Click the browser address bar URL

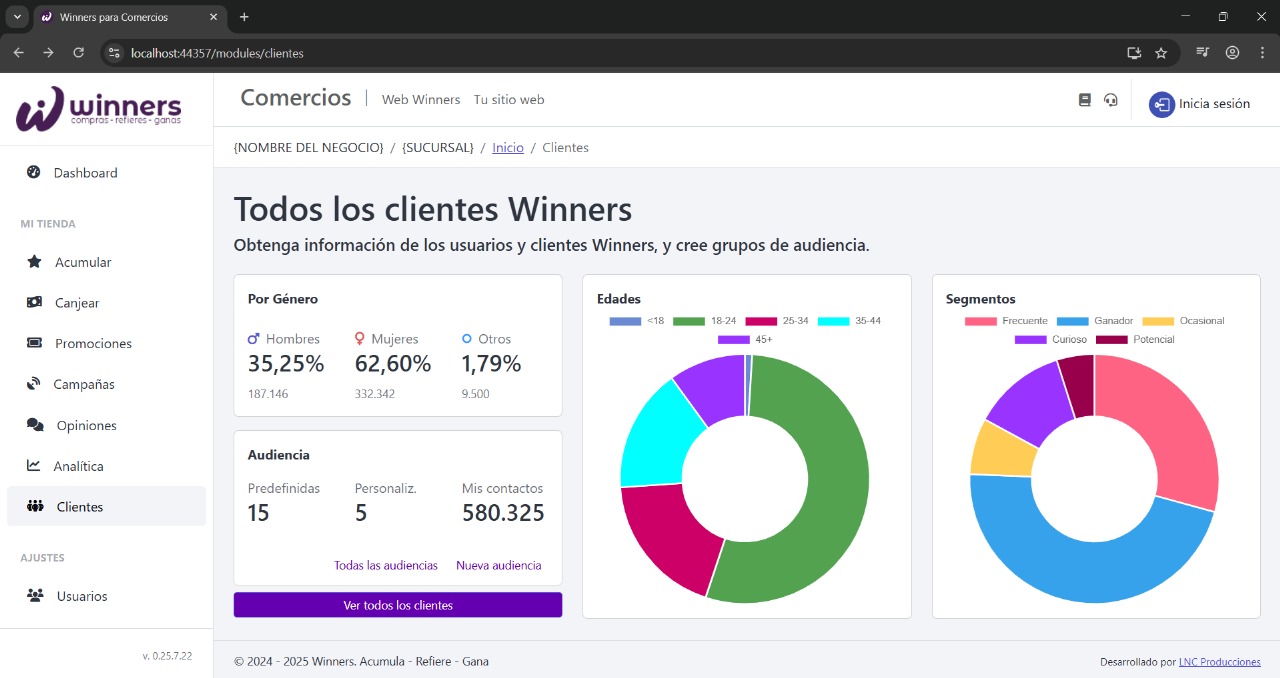click(x=217, y=53)
